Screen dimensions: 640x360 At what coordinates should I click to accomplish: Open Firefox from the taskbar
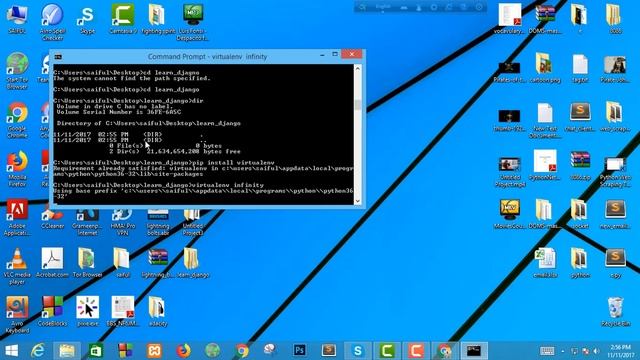coord(183,351)
